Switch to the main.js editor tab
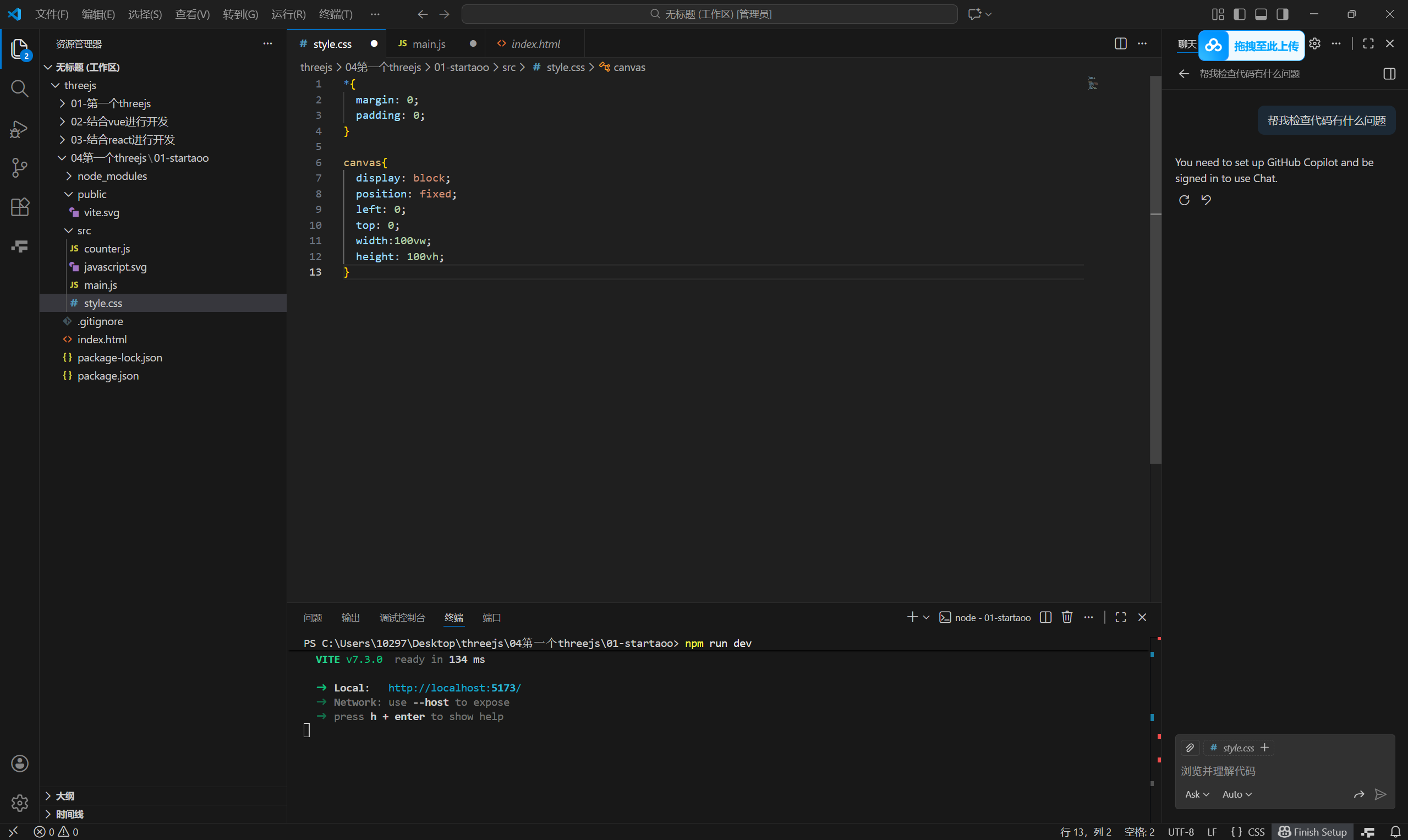Screen dimensions: 1408x840 429,43
